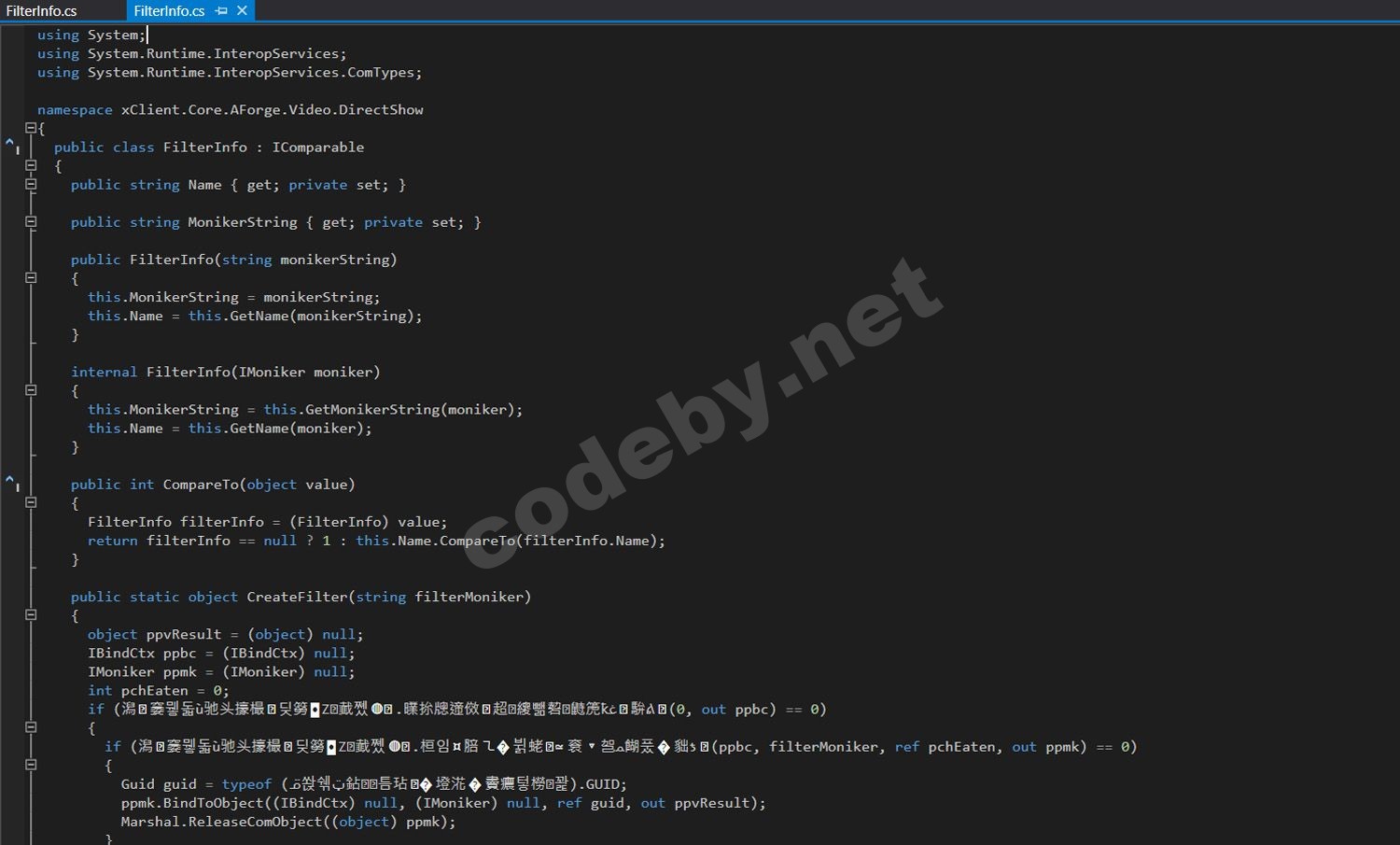The width and height of the screenshot is (1400, 845).
Task: Click the typeof keyword inside CreateFilter
Action: tap(245, 783)
